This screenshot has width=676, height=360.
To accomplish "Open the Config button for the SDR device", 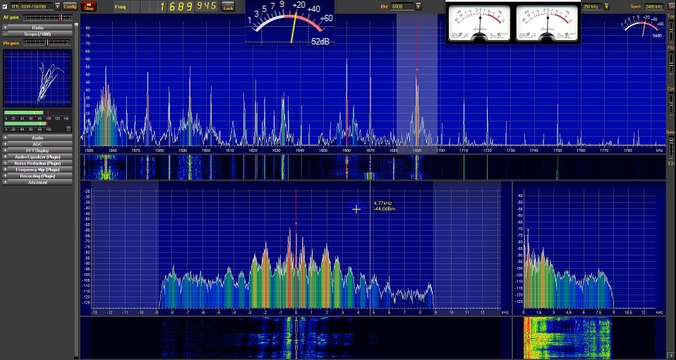I will click(70, 6).
